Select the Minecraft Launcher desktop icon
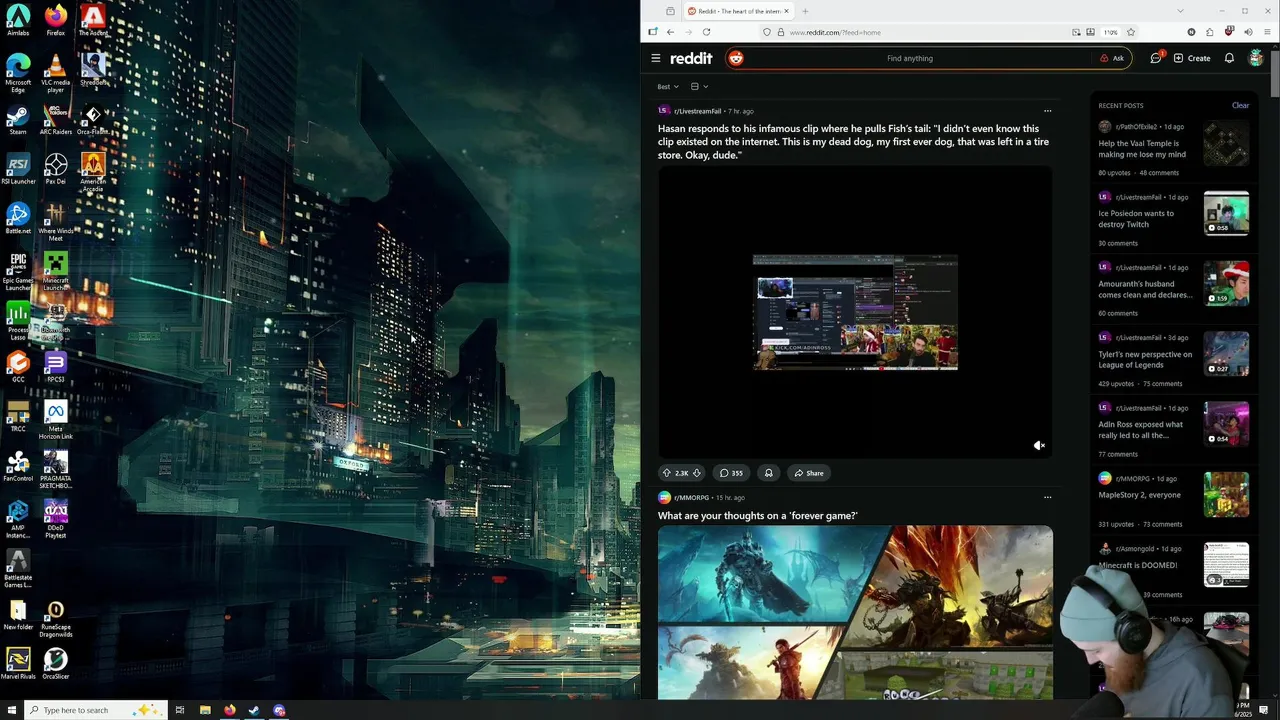Viewport: 1280px width, 720px height. coord(56,271)
